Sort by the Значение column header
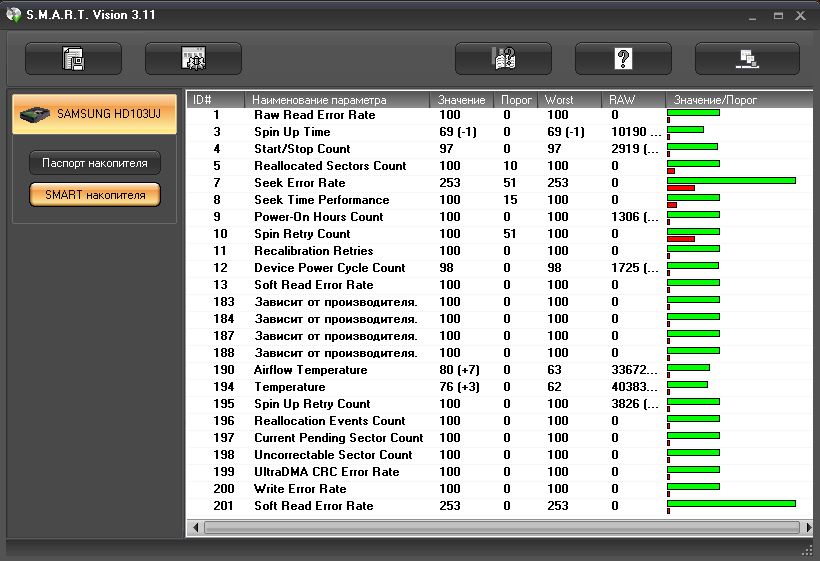 462,99
